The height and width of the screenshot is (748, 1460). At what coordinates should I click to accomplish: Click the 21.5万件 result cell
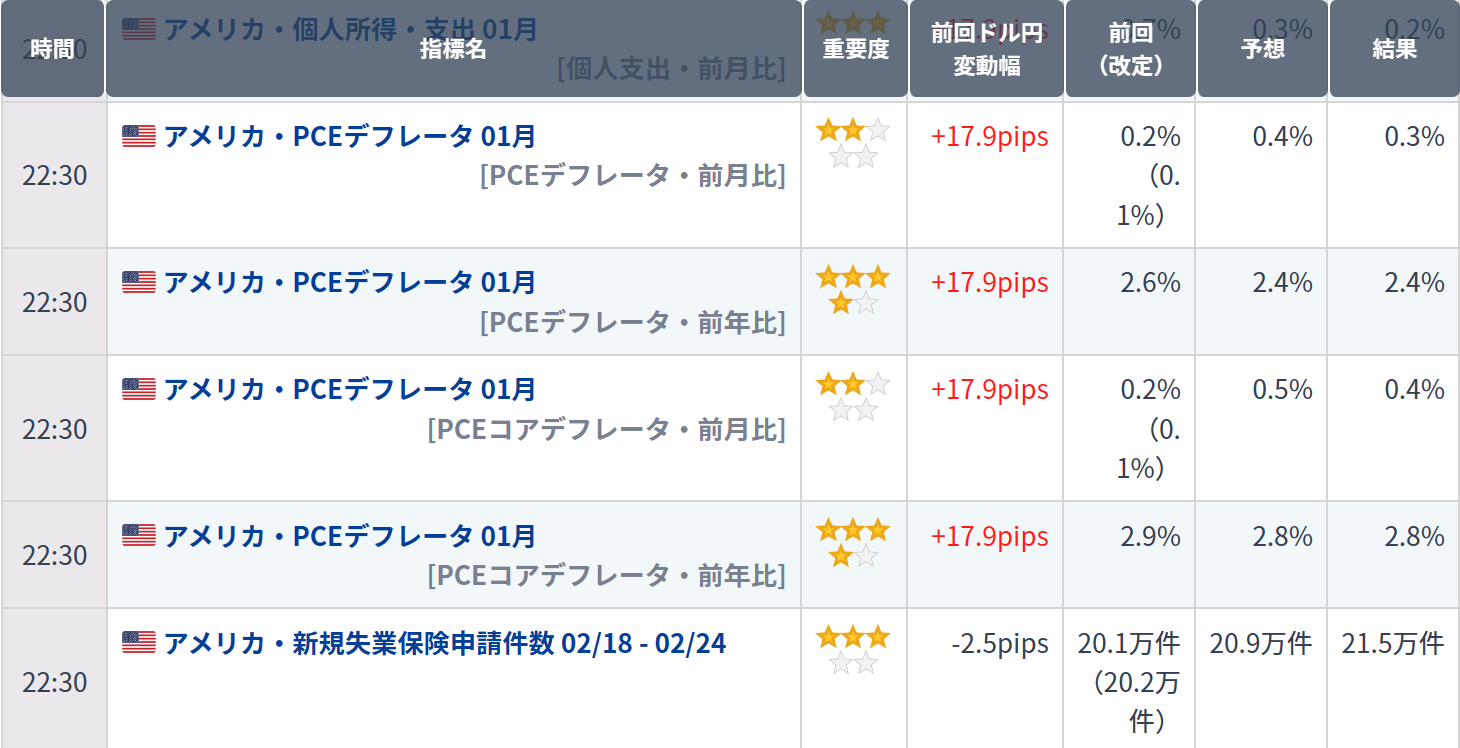[1393, 643]
